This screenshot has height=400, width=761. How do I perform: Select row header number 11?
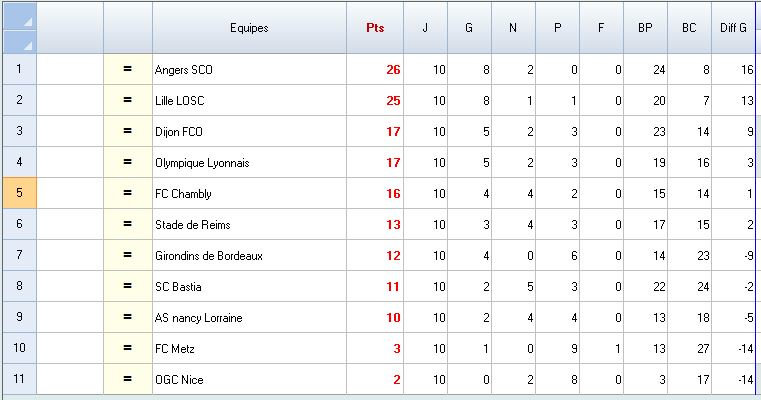point(18,380)
